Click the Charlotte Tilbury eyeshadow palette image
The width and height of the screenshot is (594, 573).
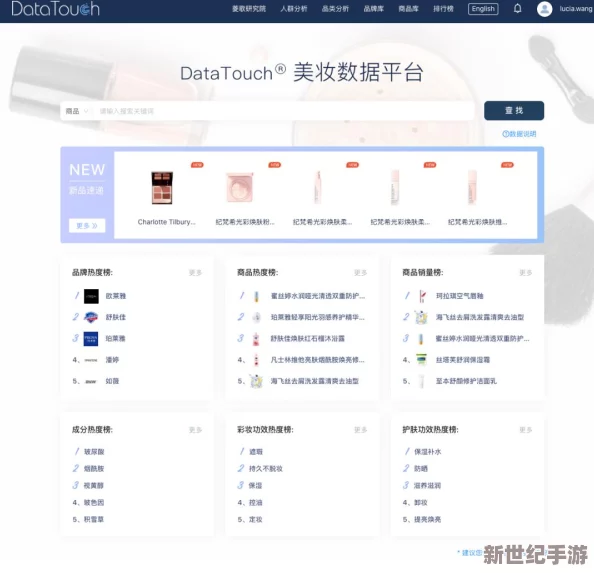162,187
